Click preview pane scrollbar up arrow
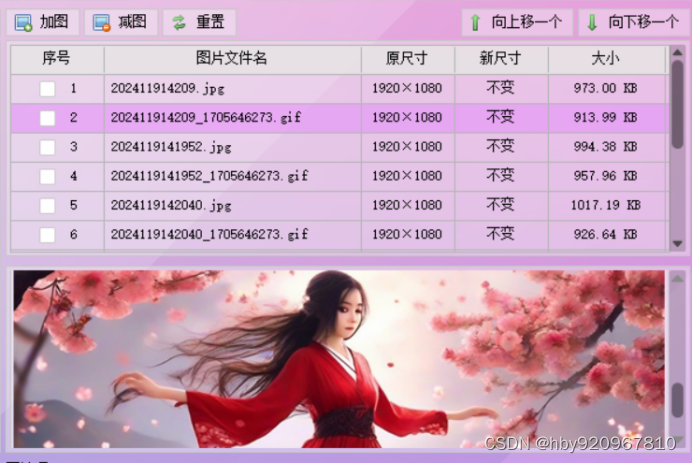Viewport: 692px width, 463px height. tap(677, 279)
